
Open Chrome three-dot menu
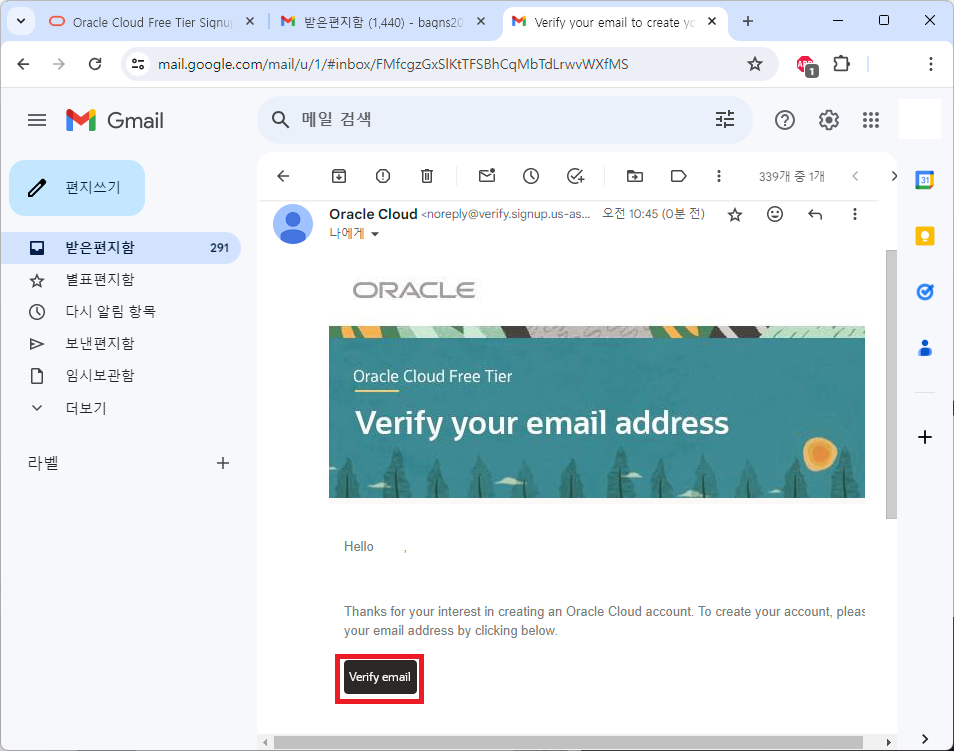930,64
